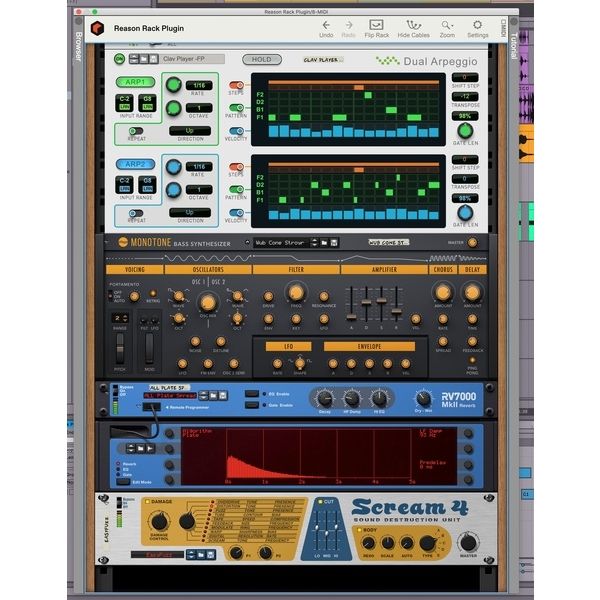Open the ARP1 Direction Up selector
Screen dimensions: 600x600
(x=189, y=131)
